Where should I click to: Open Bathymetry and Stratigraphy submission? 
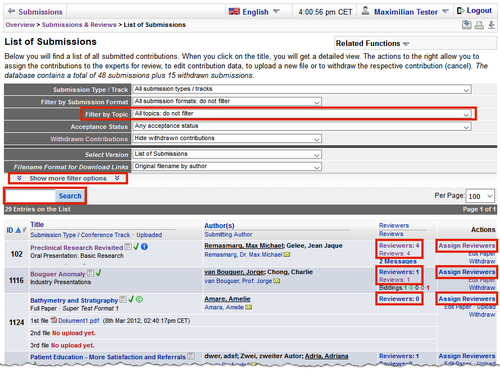pyautogui.click(x=74, y=300)
